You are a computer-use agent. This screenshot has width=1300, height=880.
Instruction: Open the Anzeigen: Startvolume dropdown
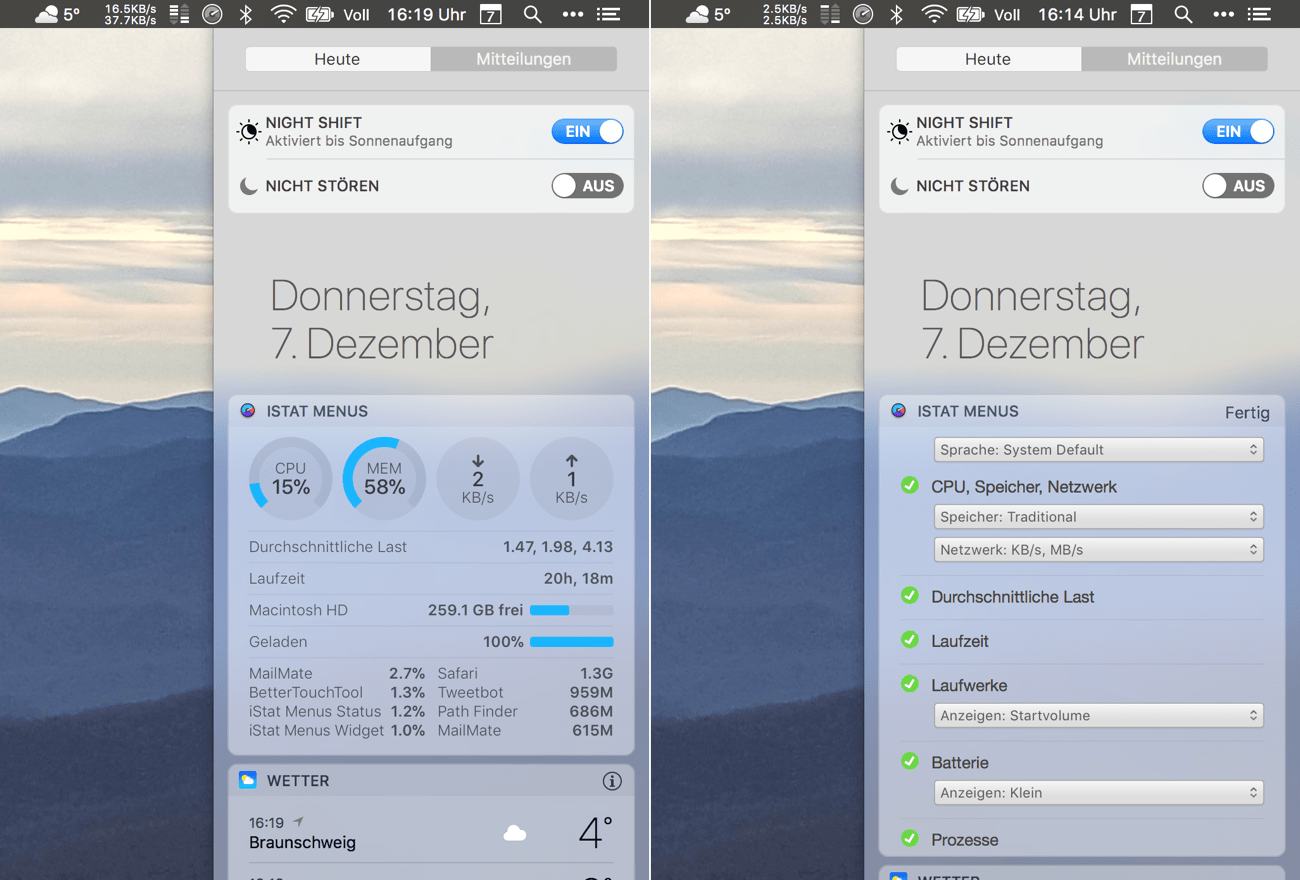[1098, 716]
